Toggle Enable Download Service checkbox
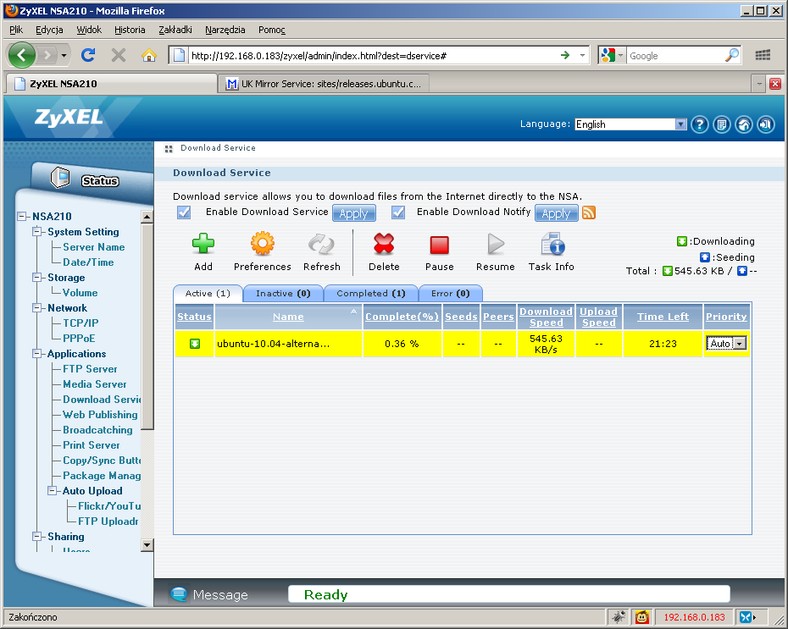 (184, 212)
